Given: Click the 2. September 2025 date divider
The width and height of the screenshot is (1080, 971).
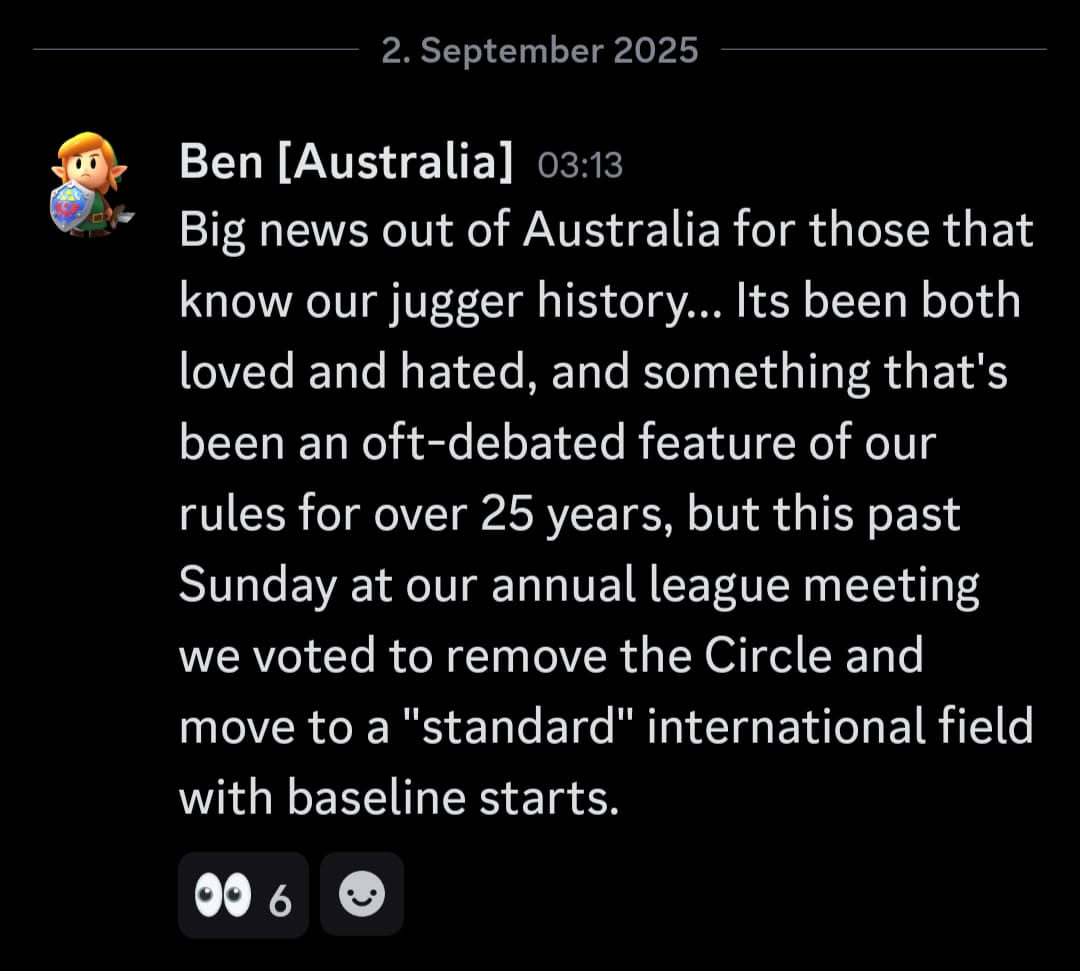Looking at the screenshot, I should pyautogui.click(x=540, y=49).
